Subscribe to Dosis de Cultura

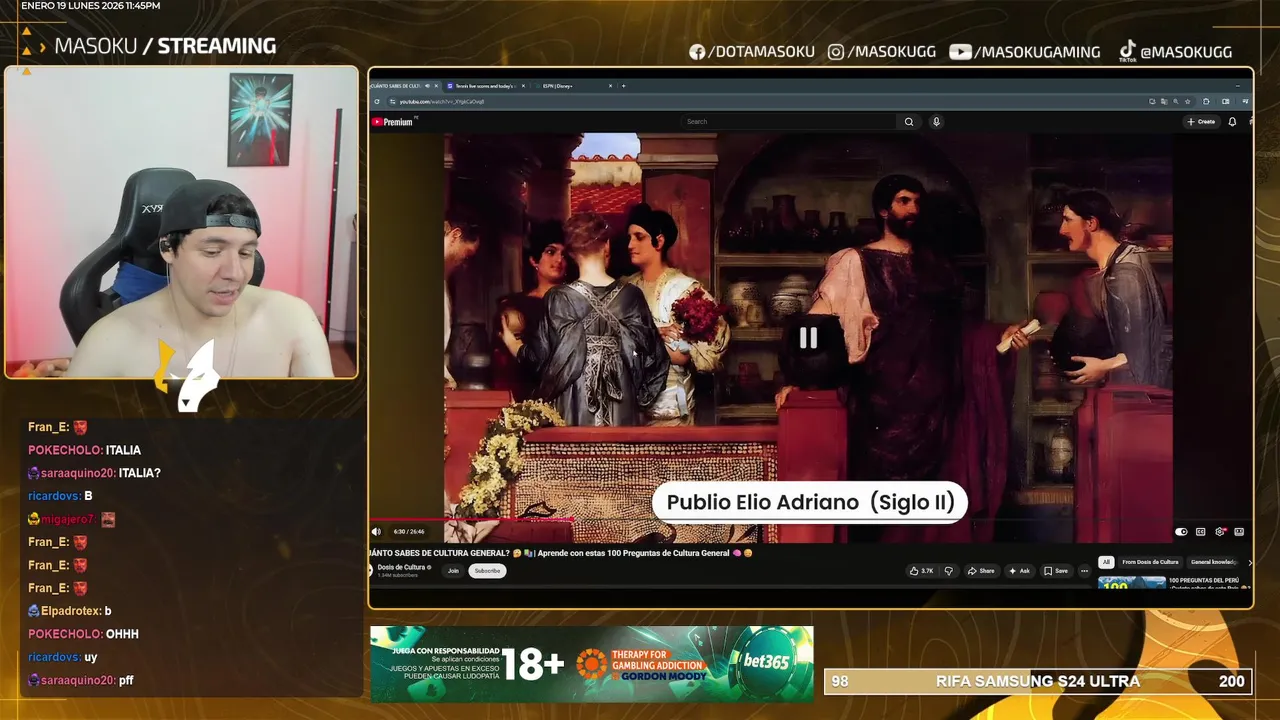coord(487,571)
